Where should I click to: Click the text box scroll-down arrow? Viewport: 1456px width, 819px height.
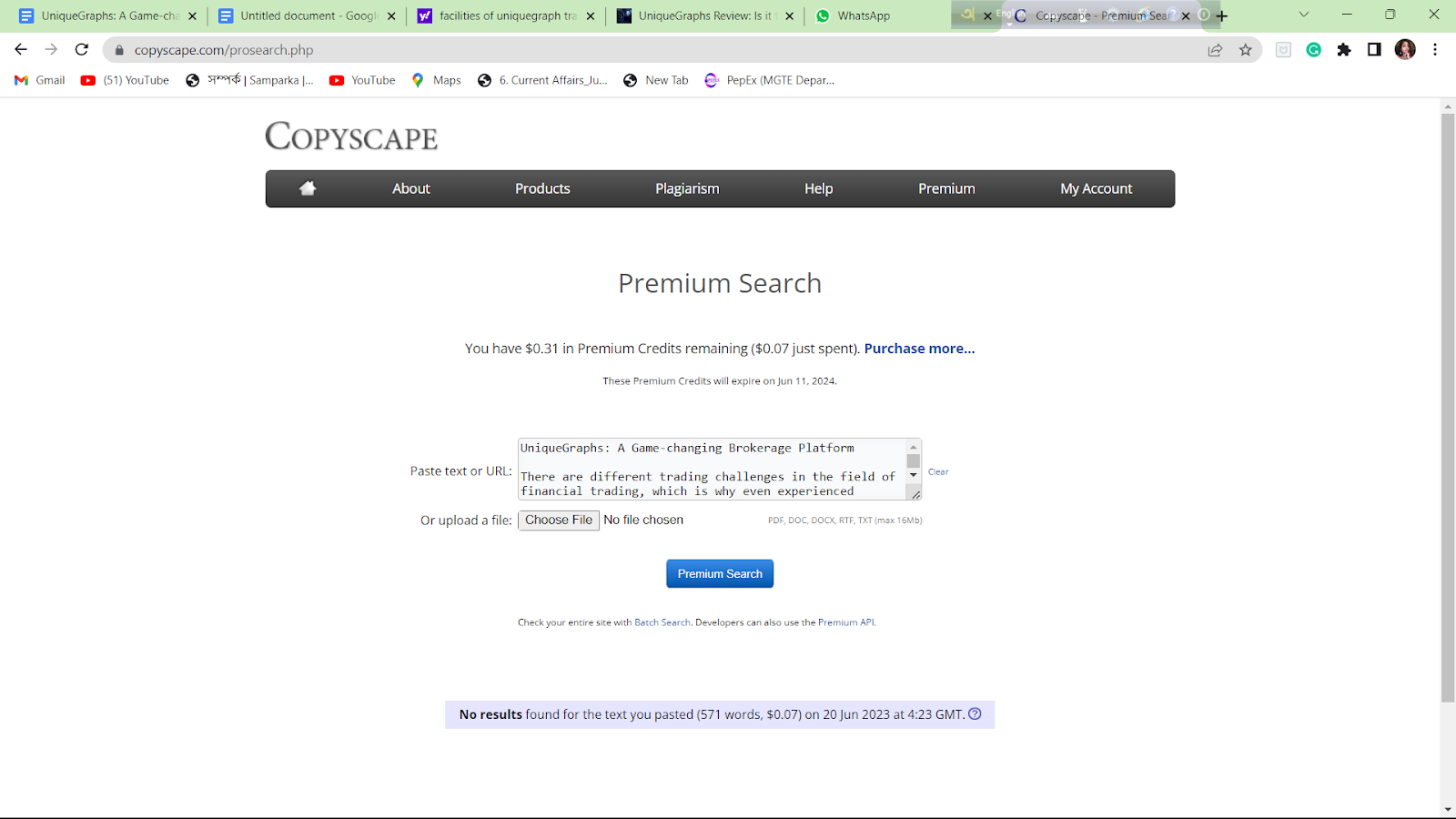914,475
